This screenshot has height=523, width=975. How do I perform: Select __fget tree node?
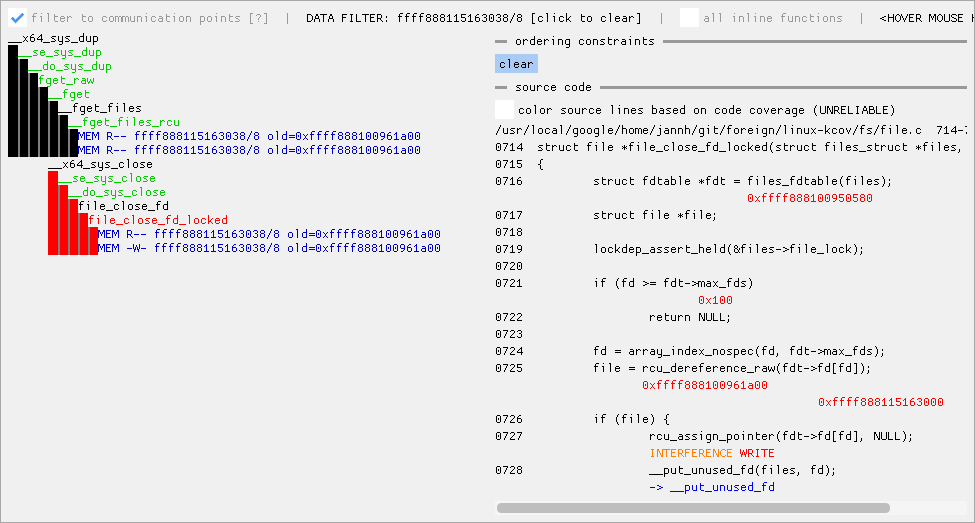(69, 94)
